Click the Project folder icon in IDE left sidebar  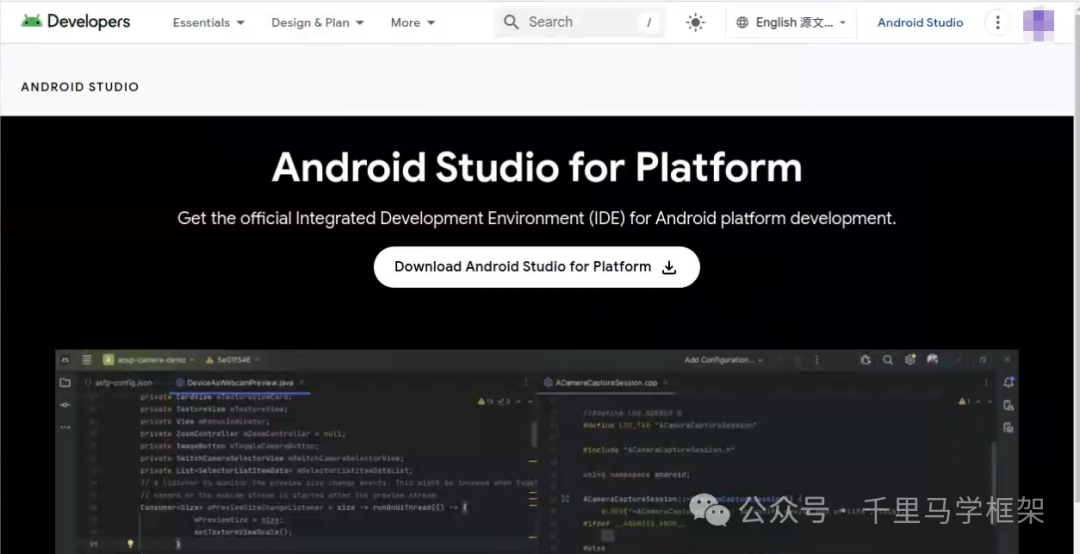click(x=65, y=382)
